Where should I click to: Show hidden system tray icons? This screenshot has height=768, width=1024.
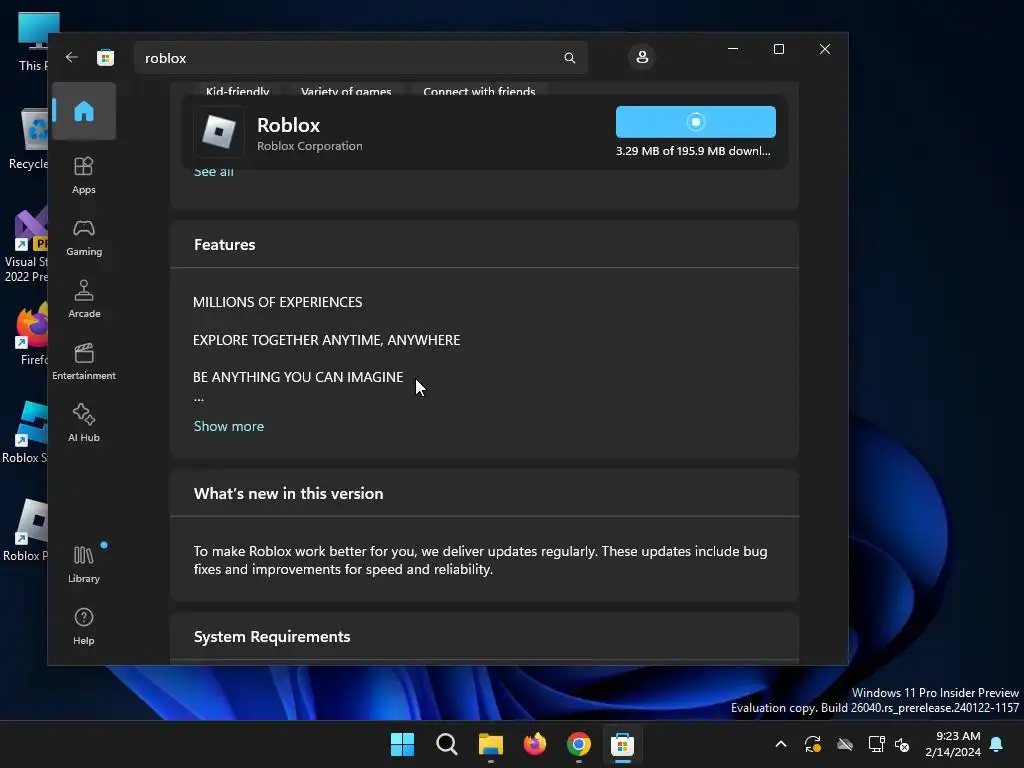(780, 744)
